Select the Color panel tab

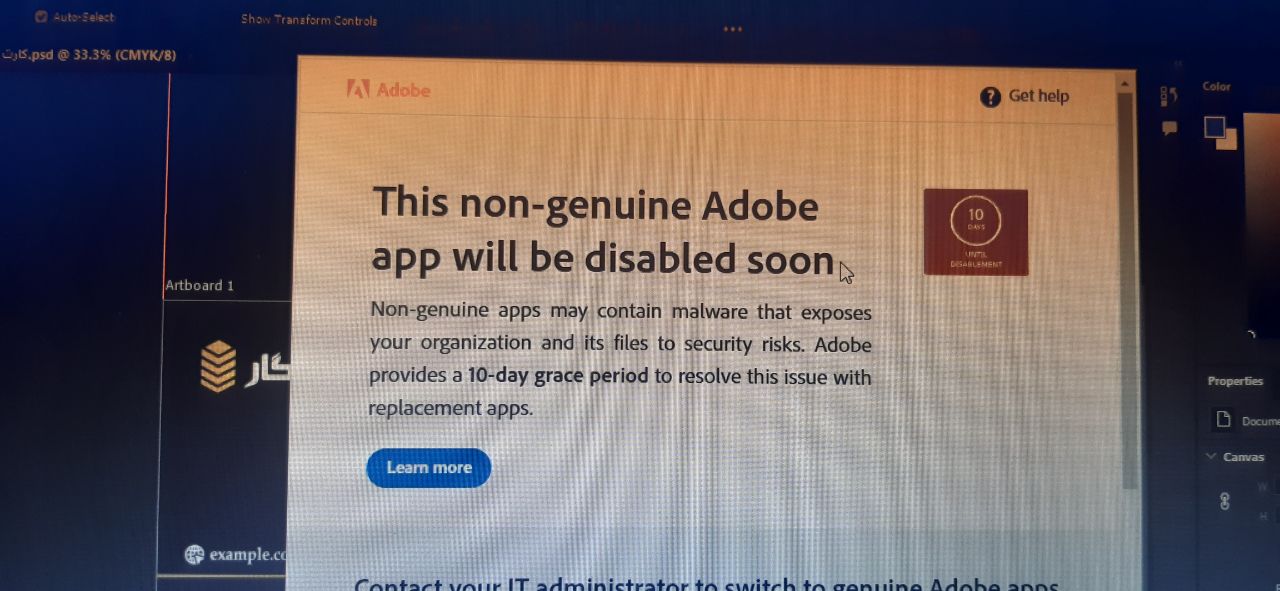click(x=1216, y=87)
